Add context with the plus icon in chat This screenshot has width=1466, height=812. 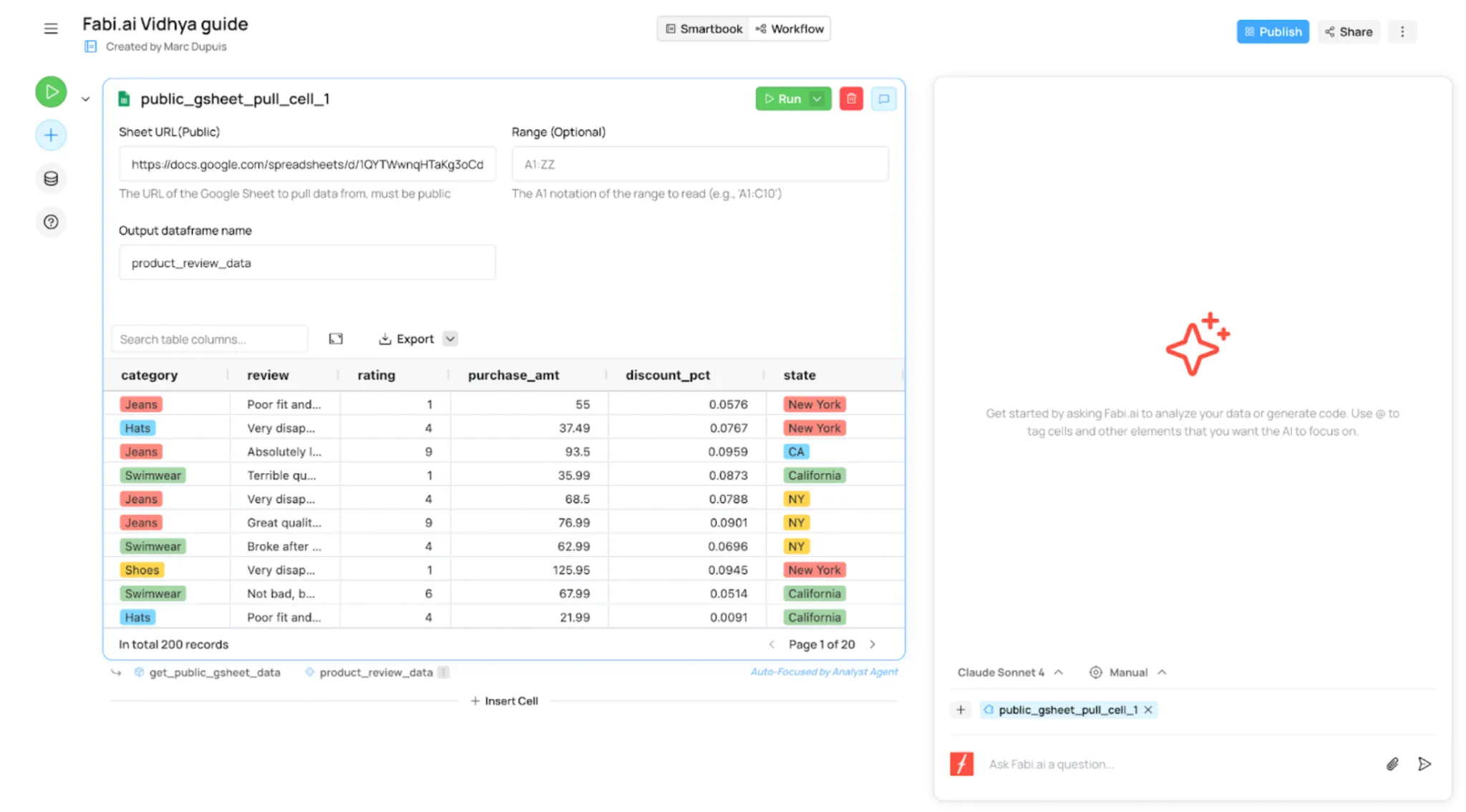[x=961, y=710]
